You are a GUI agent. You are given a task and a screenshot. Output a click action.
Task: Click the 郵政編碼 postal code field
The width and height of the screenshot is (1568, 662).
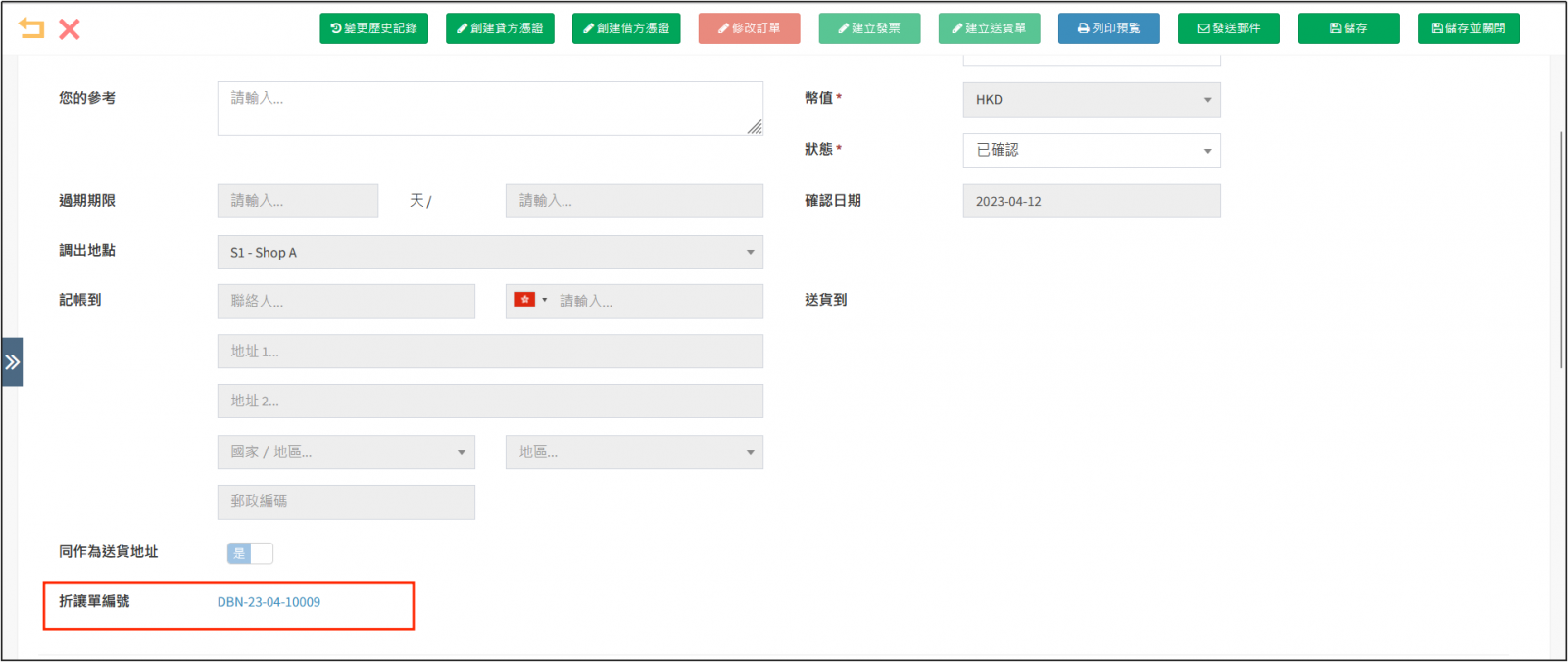coord(346,502)
